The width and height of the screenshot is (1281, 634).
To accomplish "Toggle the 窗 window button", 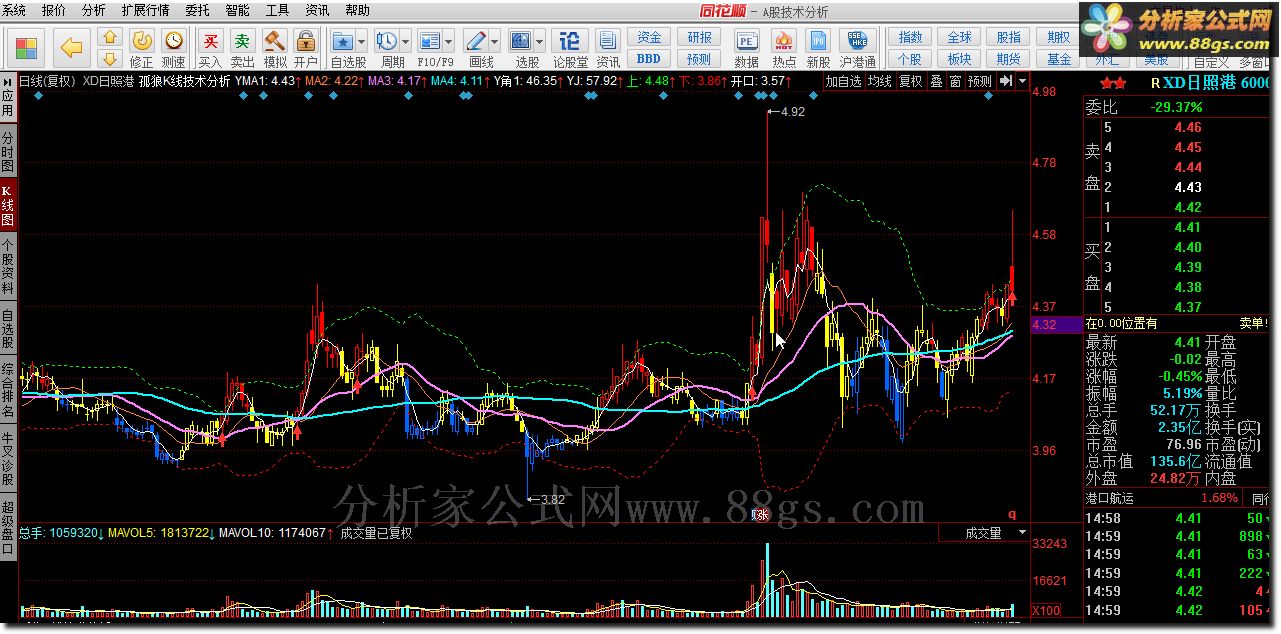I will click(x=955, y=81).
